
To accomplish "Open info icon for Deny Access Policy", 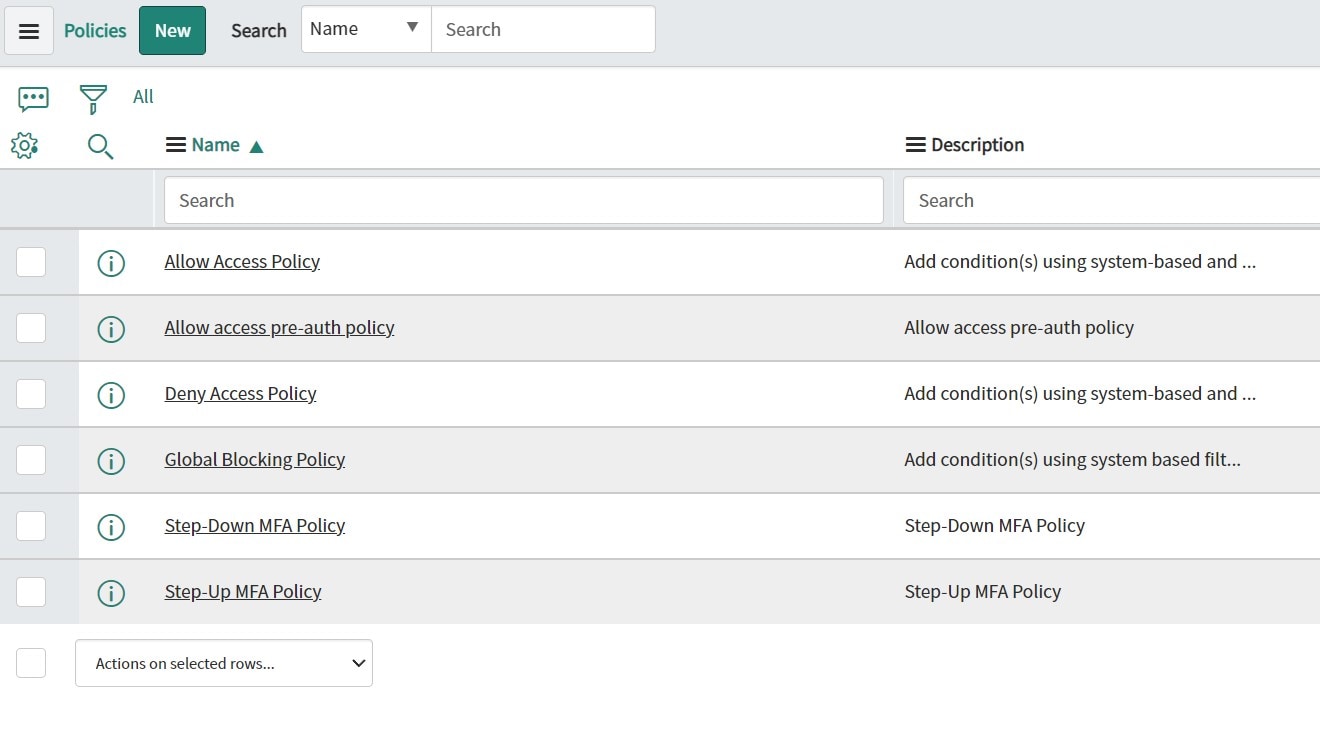I will click(x=111, y=394).
